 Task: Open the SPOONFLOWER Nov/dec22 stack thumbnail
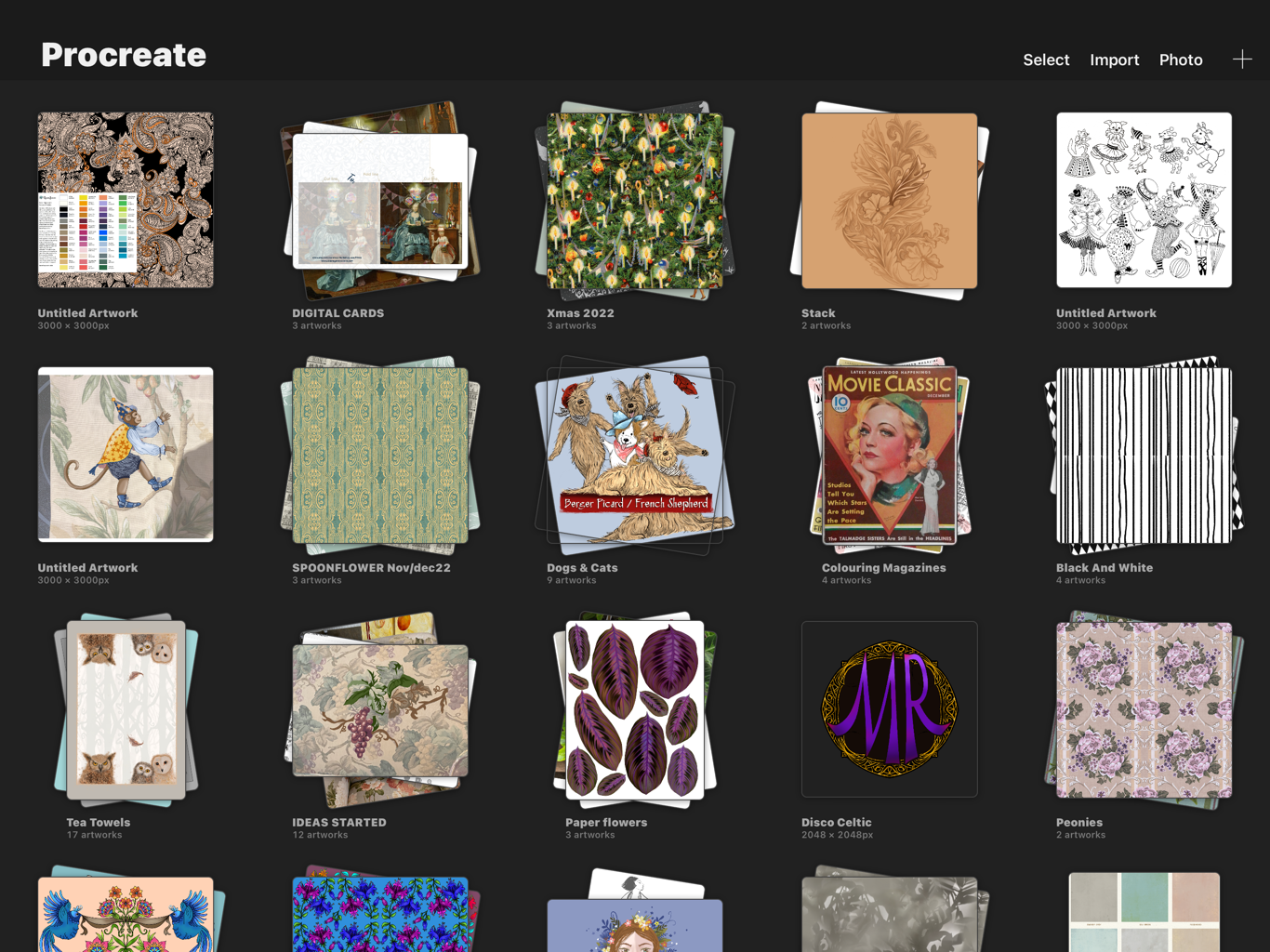(x=380, y=455)
